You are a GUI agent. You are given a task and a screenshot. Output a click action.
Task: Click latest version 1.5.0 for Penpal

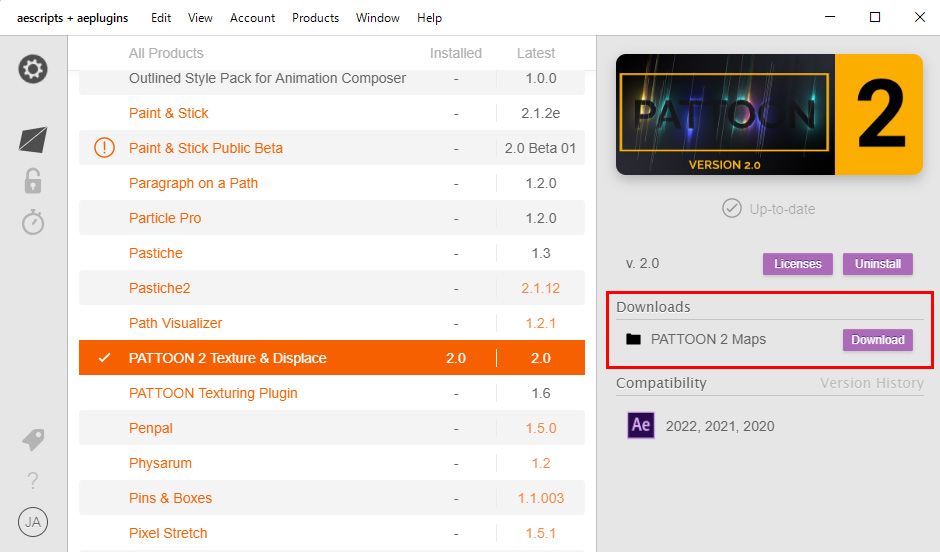pyautogui.click(x=541, y=428)
